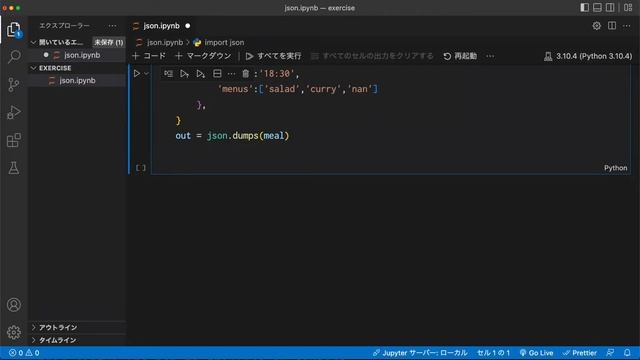Screen dimensions: 640x360
Task: Select kernel 3.10.4 (Python 3.10.4)
Action: tap(588, 56)
